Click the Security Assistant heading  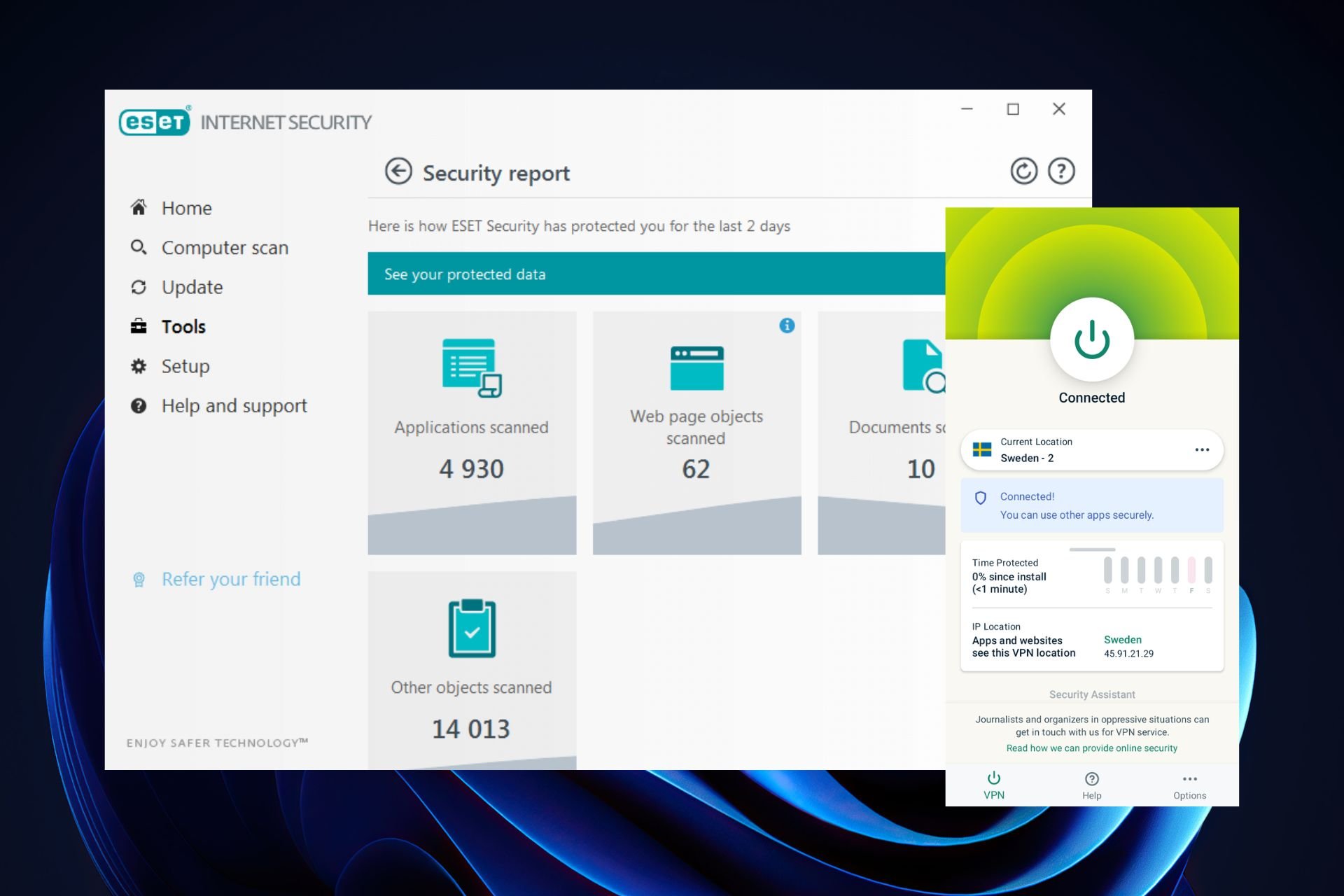coord(1091,694)
